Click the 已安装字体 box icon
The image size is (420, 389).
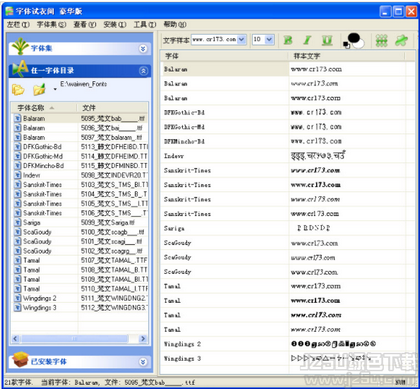pos(20,360)
